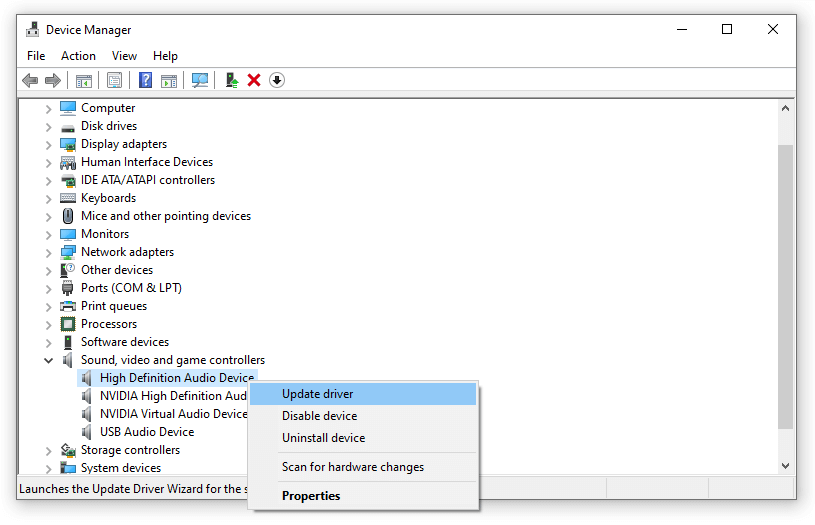Click the scrollbar down arrow

pos(785,466)
